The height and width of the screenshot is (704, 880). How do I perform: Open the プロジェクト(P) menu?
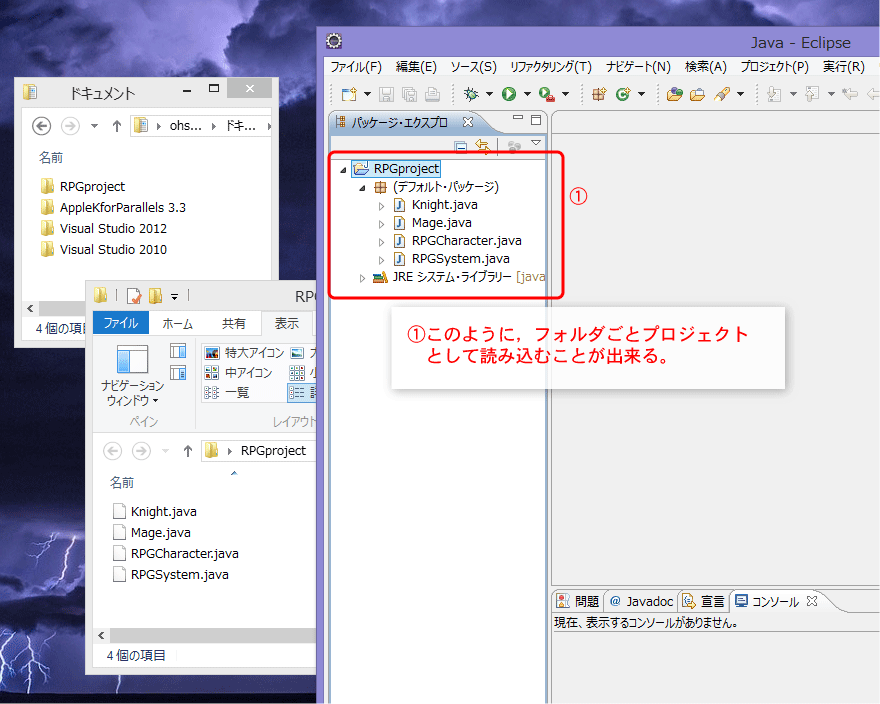pos(774,67)
